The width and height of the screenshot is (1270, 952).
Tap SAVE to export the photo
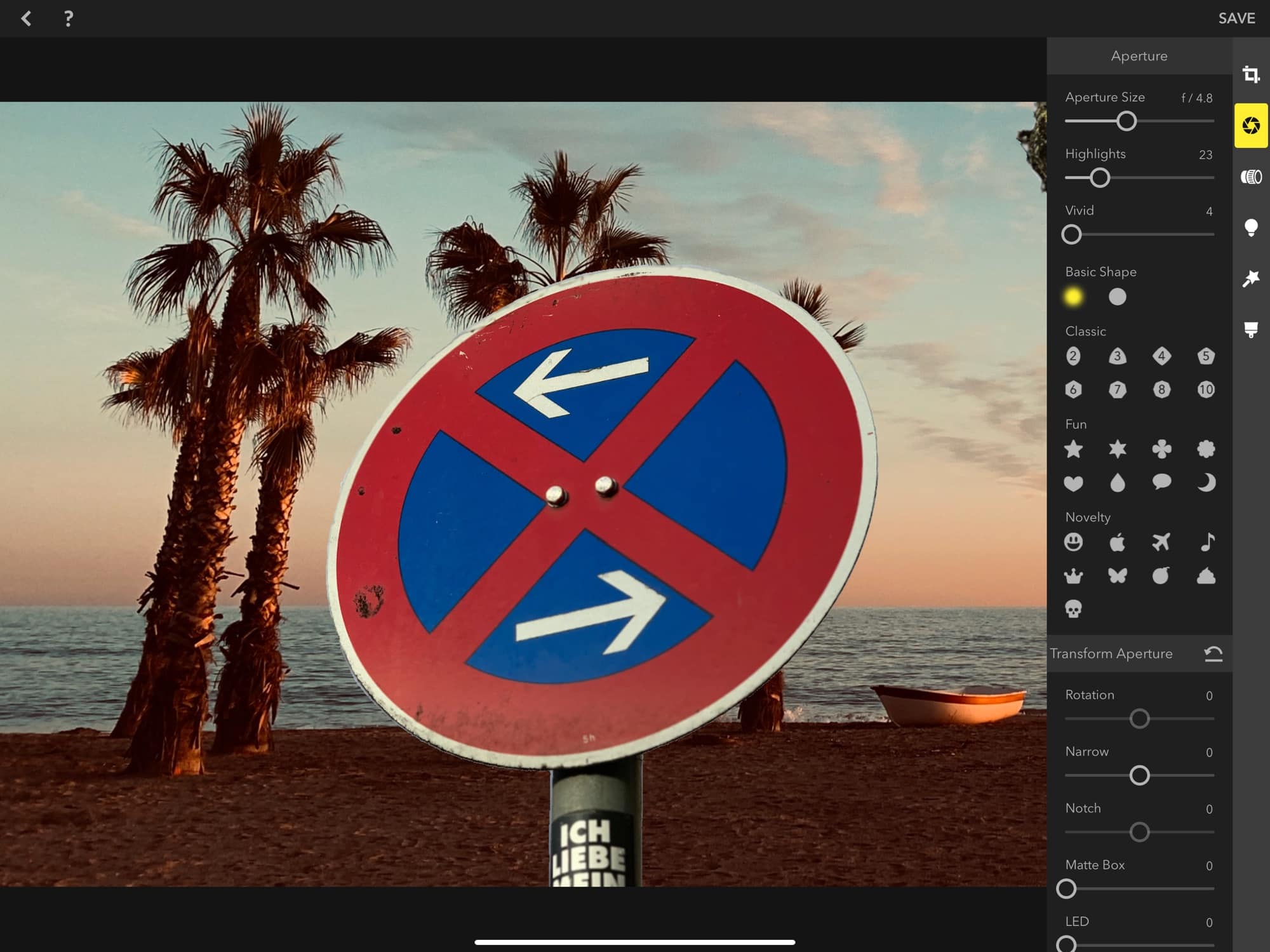pyautogui.click(x=1236, y=18)
